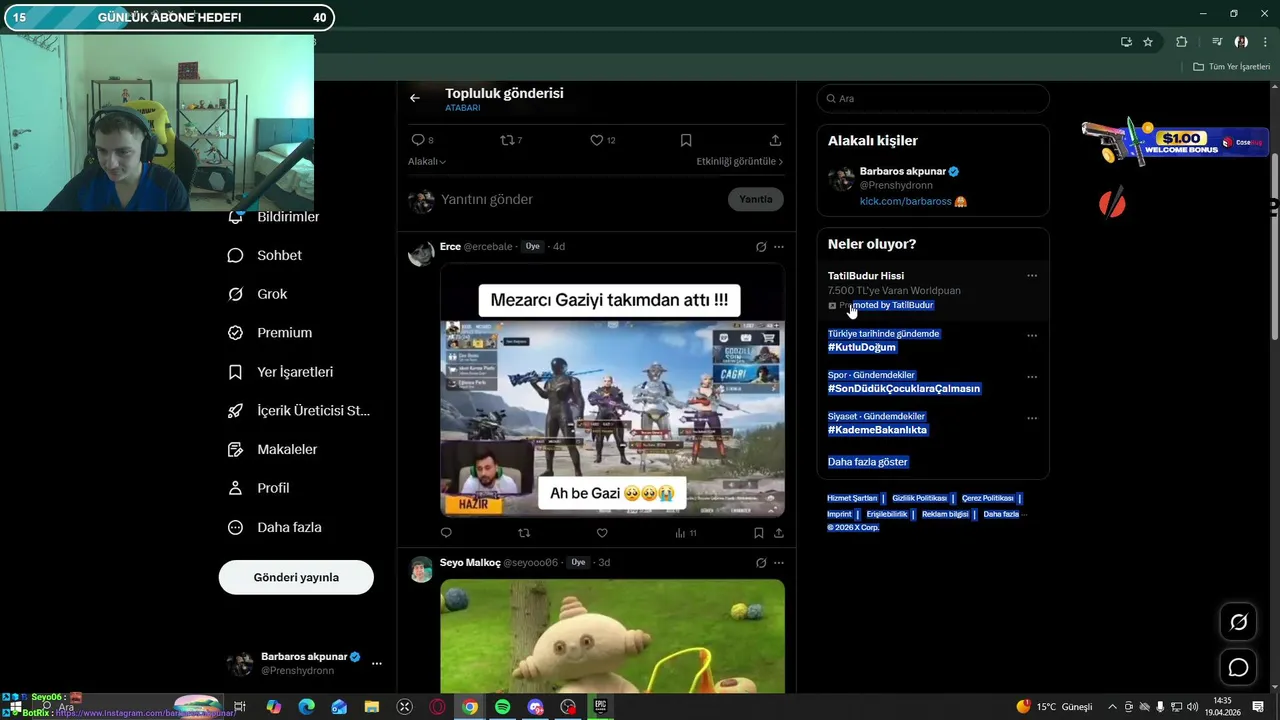This screenshot has height=720, width=1280.
Task: Open the kick.com/barbaross link
Action: pyautogui.click(x=905, y=201)
